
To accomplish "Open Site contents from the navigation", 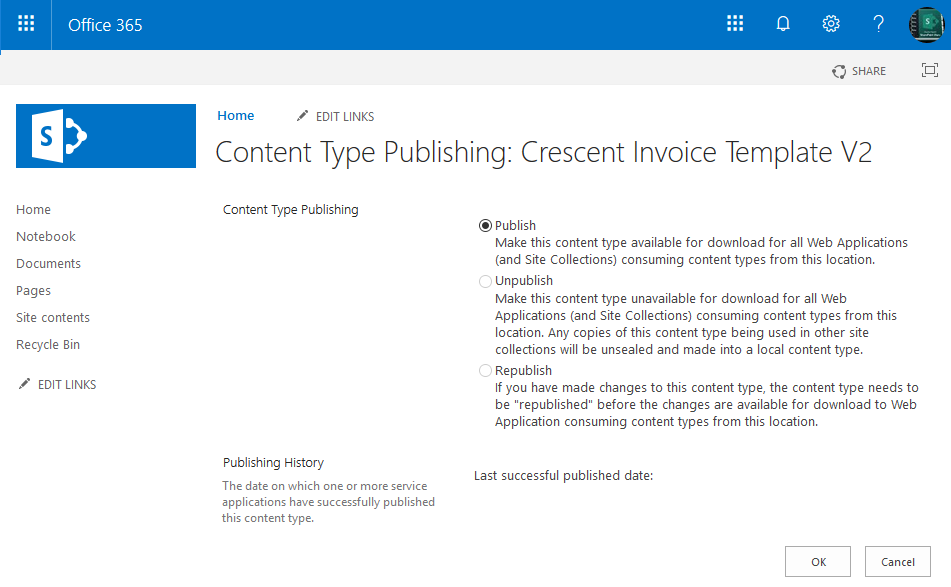I will [x=50, y=316].
